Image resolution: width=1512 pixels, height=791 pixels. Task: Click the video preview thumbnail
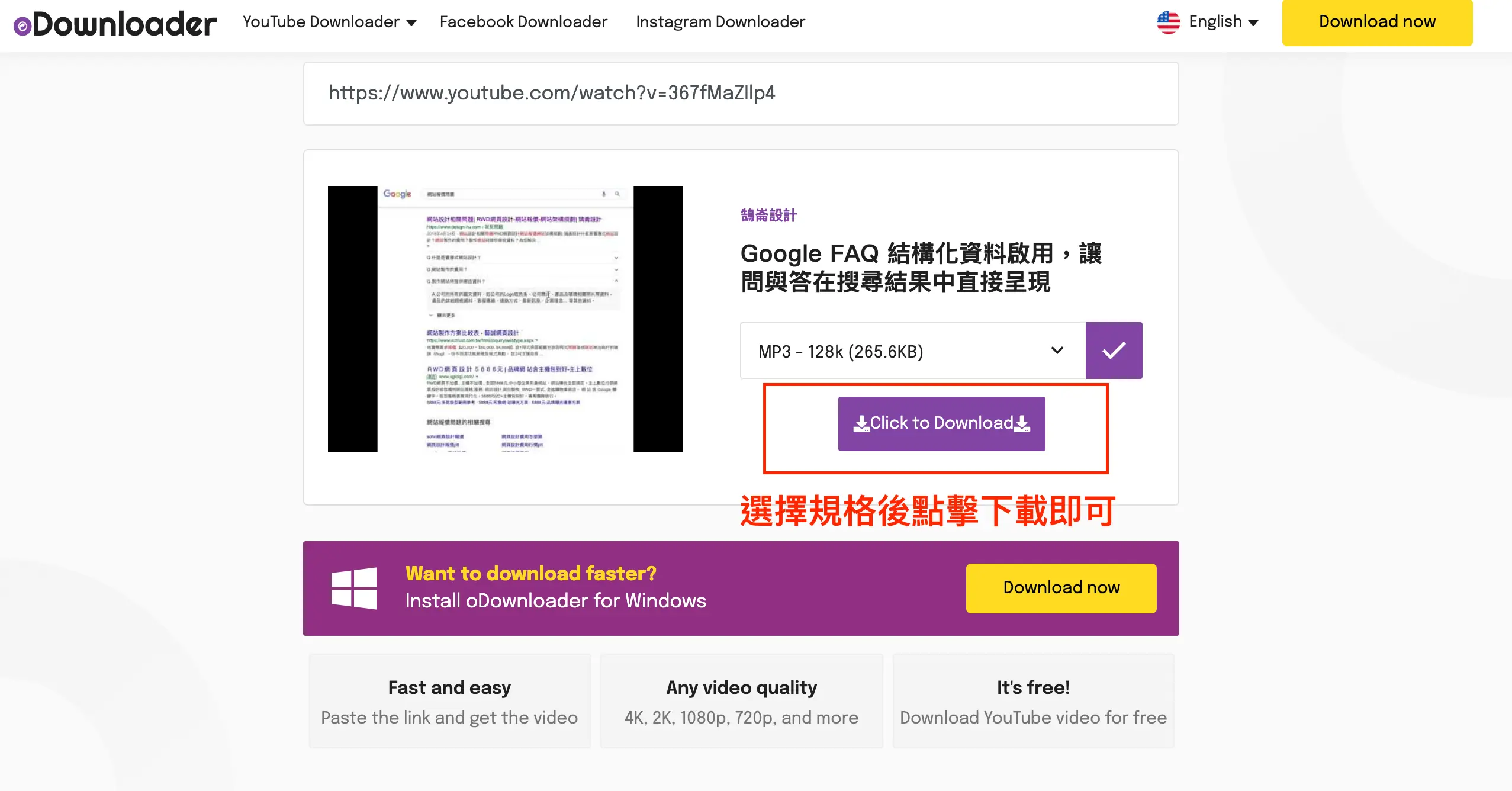click(x=505, y=319)
